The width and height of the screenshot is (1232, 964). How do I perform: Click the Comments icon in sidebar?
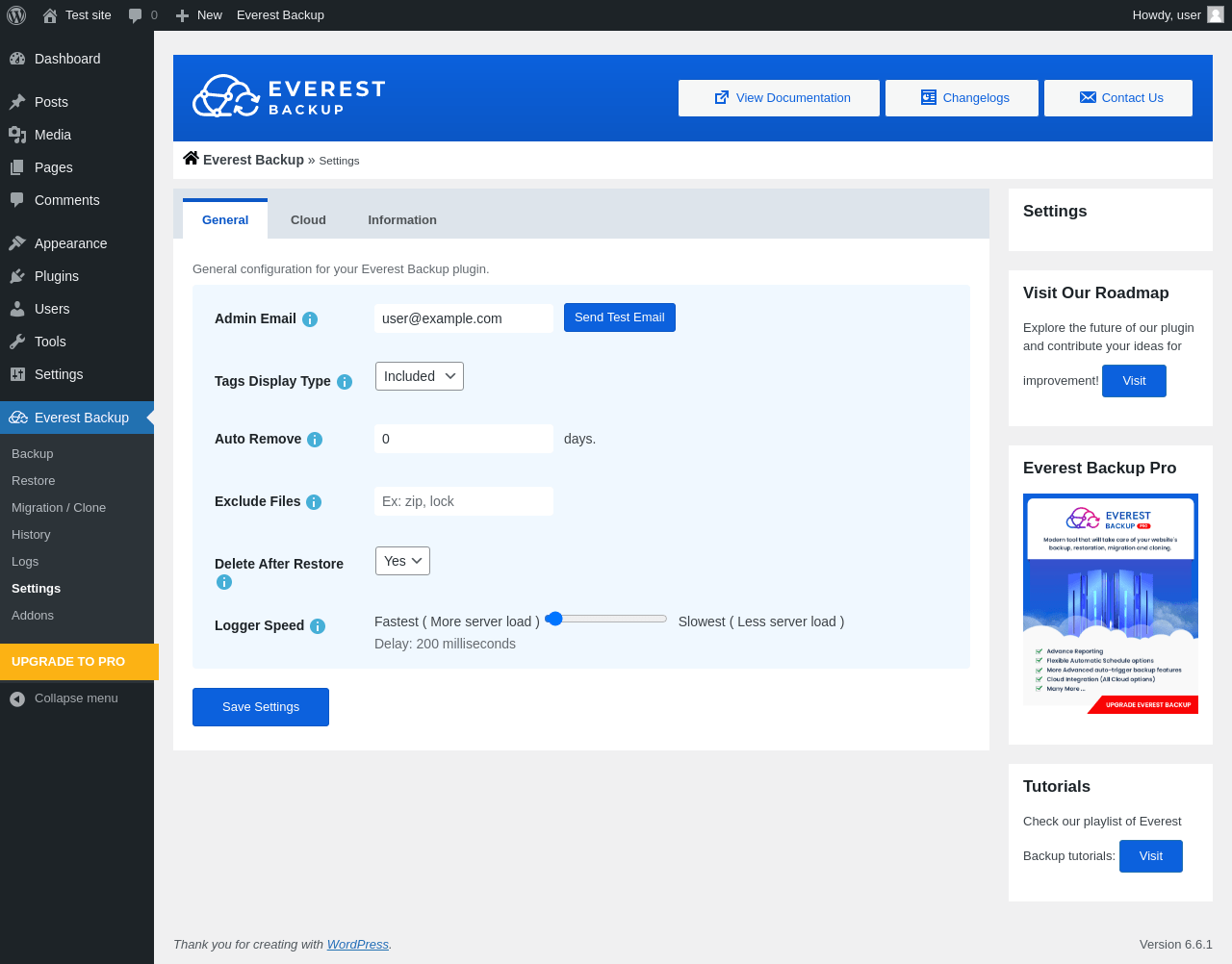click(x=17, y=200)
